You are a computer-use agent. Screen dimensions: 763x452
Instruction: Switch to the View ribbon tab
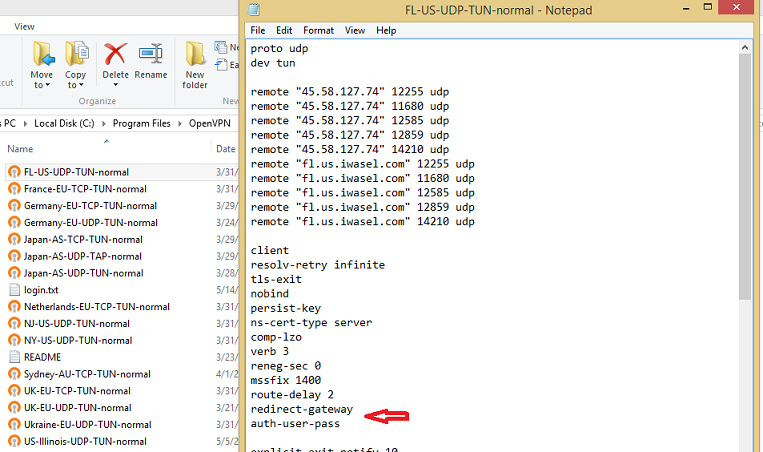pos(25,26)
